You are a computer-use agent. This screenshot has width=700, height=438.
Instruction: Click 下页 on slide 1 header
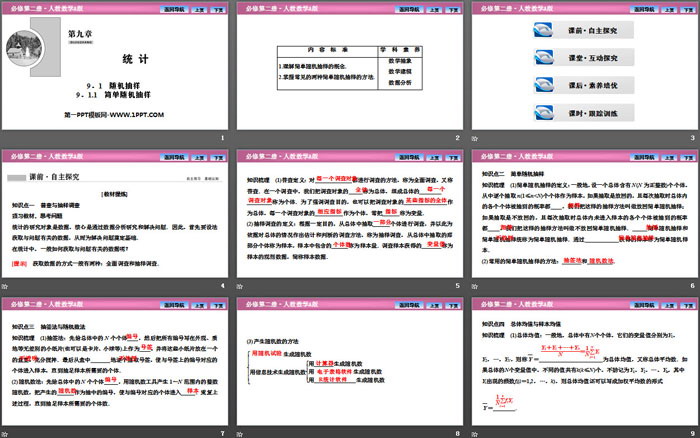(x=216, y=8)
